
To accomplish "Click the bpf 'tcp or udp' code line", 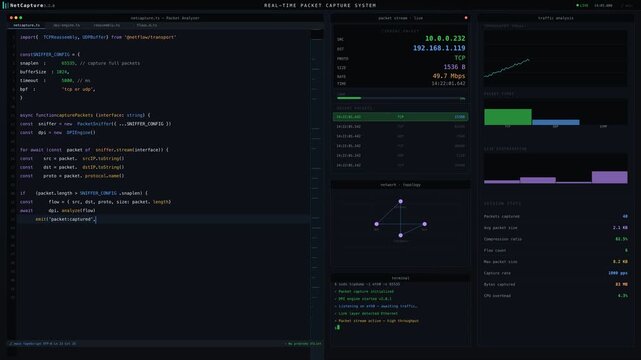I will click(x=58, y=89).
